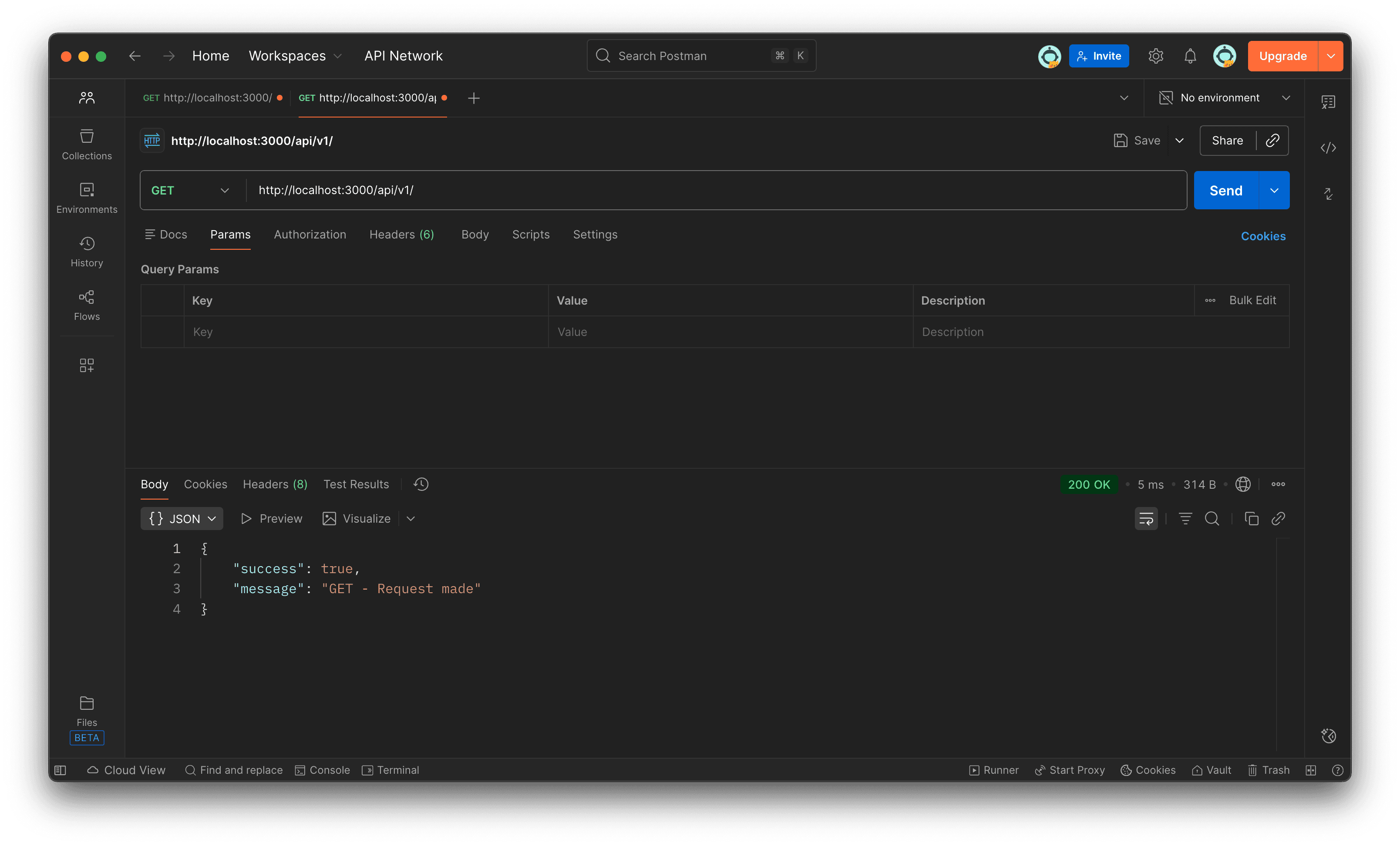Enable Bulk Edit for query params
This screenshot has width=1400, height=846.
pos(1252,300)
